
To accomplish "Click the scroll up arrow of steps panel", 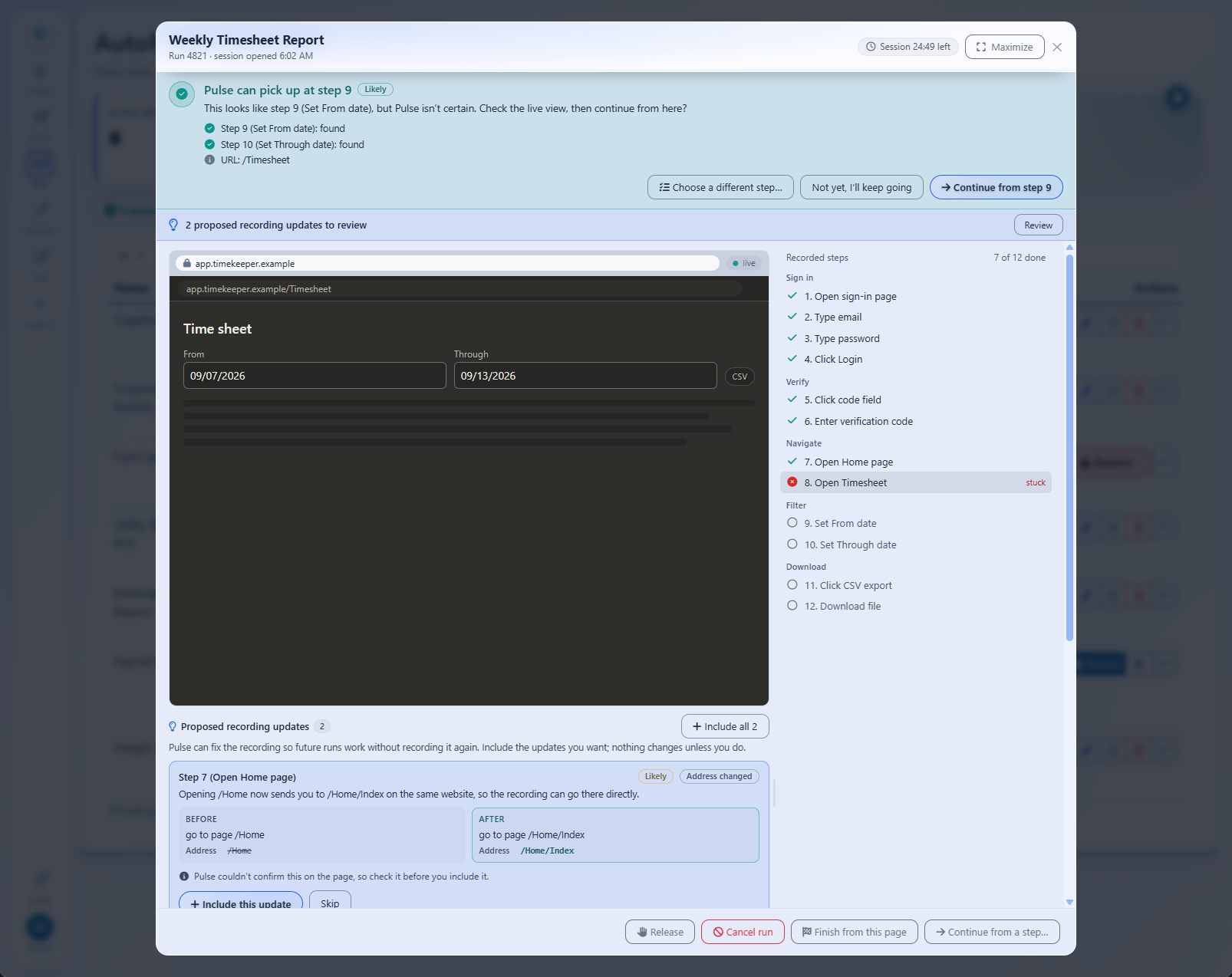I will point(1069,248).
